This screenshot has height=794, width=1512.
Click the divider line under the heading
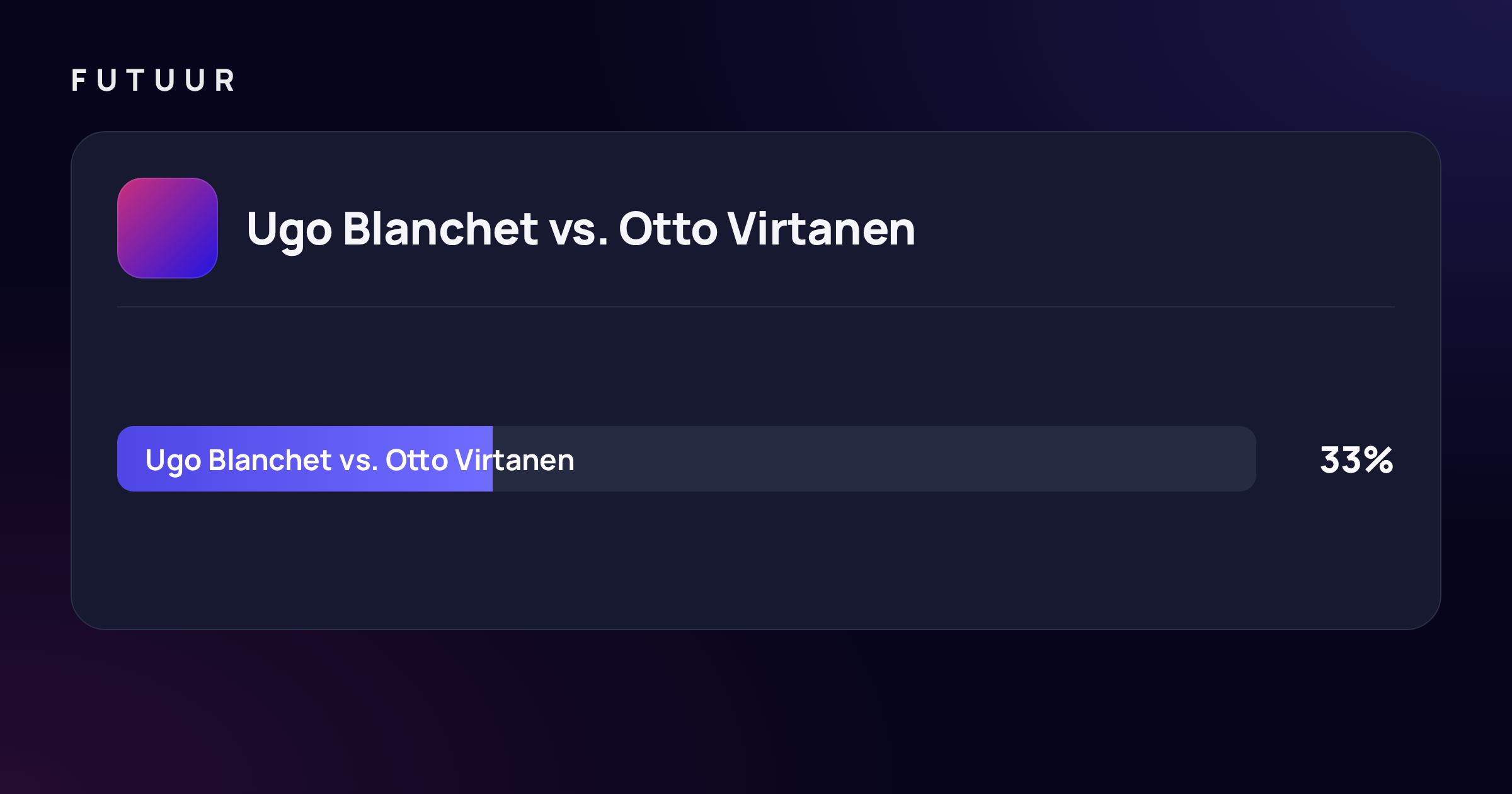[756, 307]
